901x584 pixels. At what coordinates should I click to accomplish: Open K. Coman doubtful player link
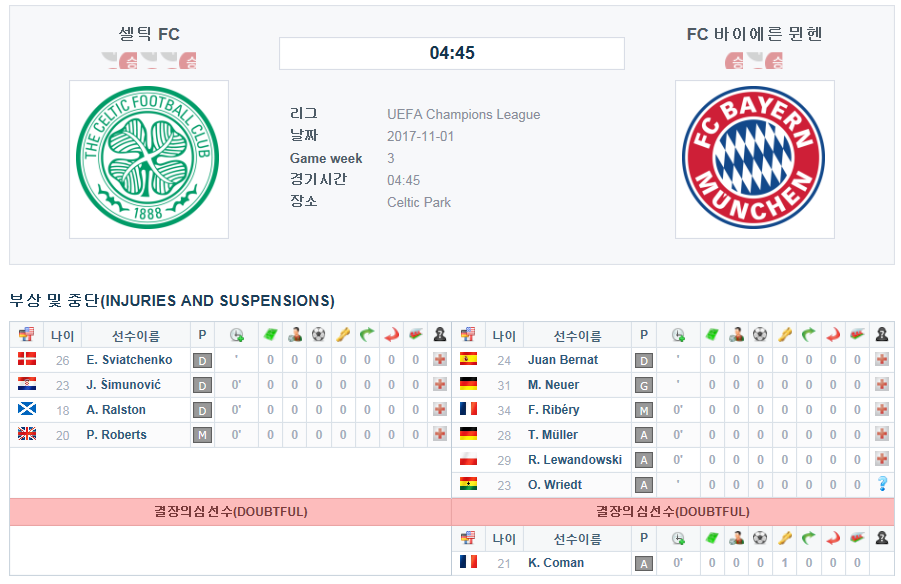pyautogui.click(x=556, y=563)
